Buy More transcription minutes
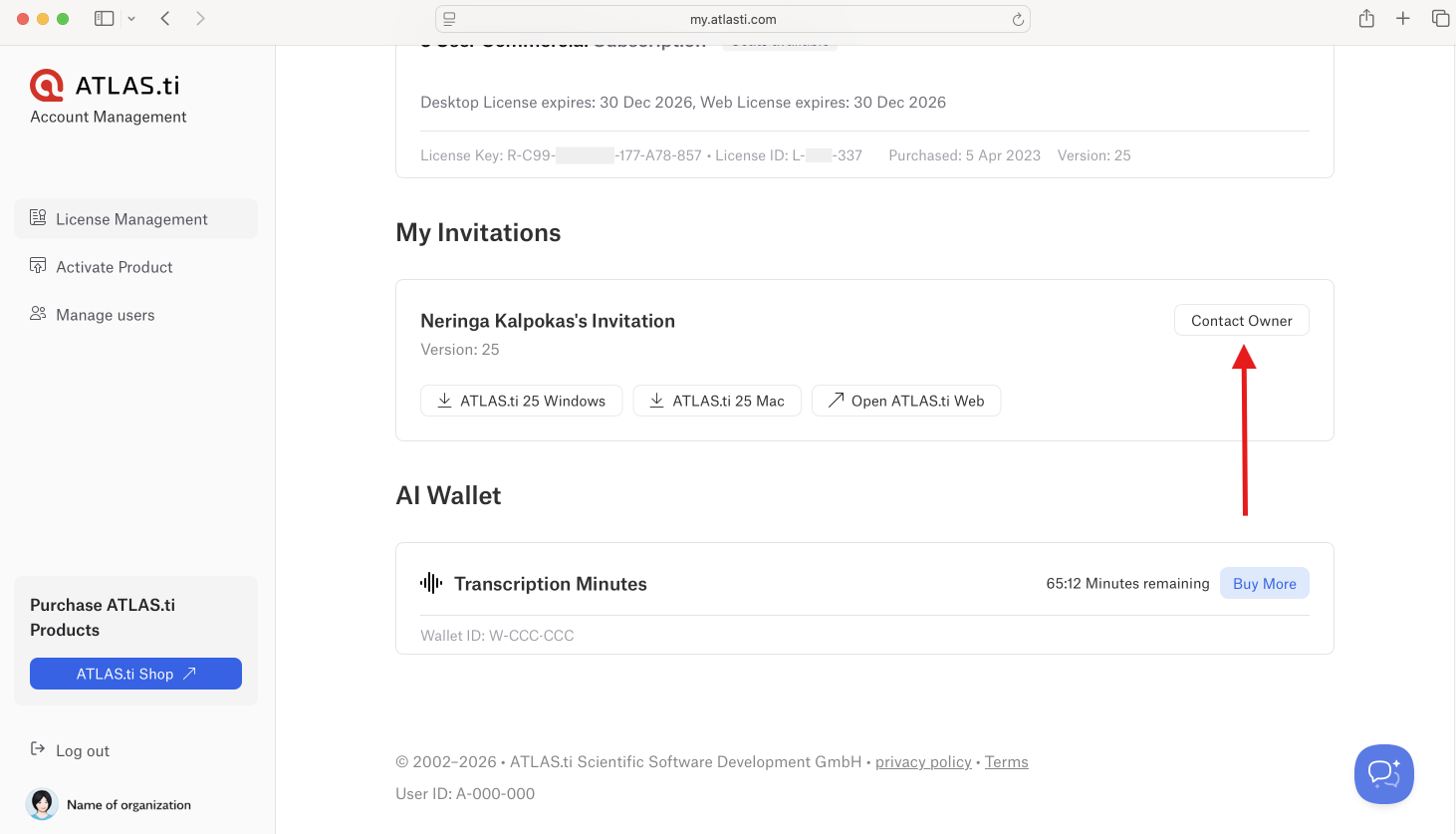1456x834 pixels. (x=1264, y=584)
